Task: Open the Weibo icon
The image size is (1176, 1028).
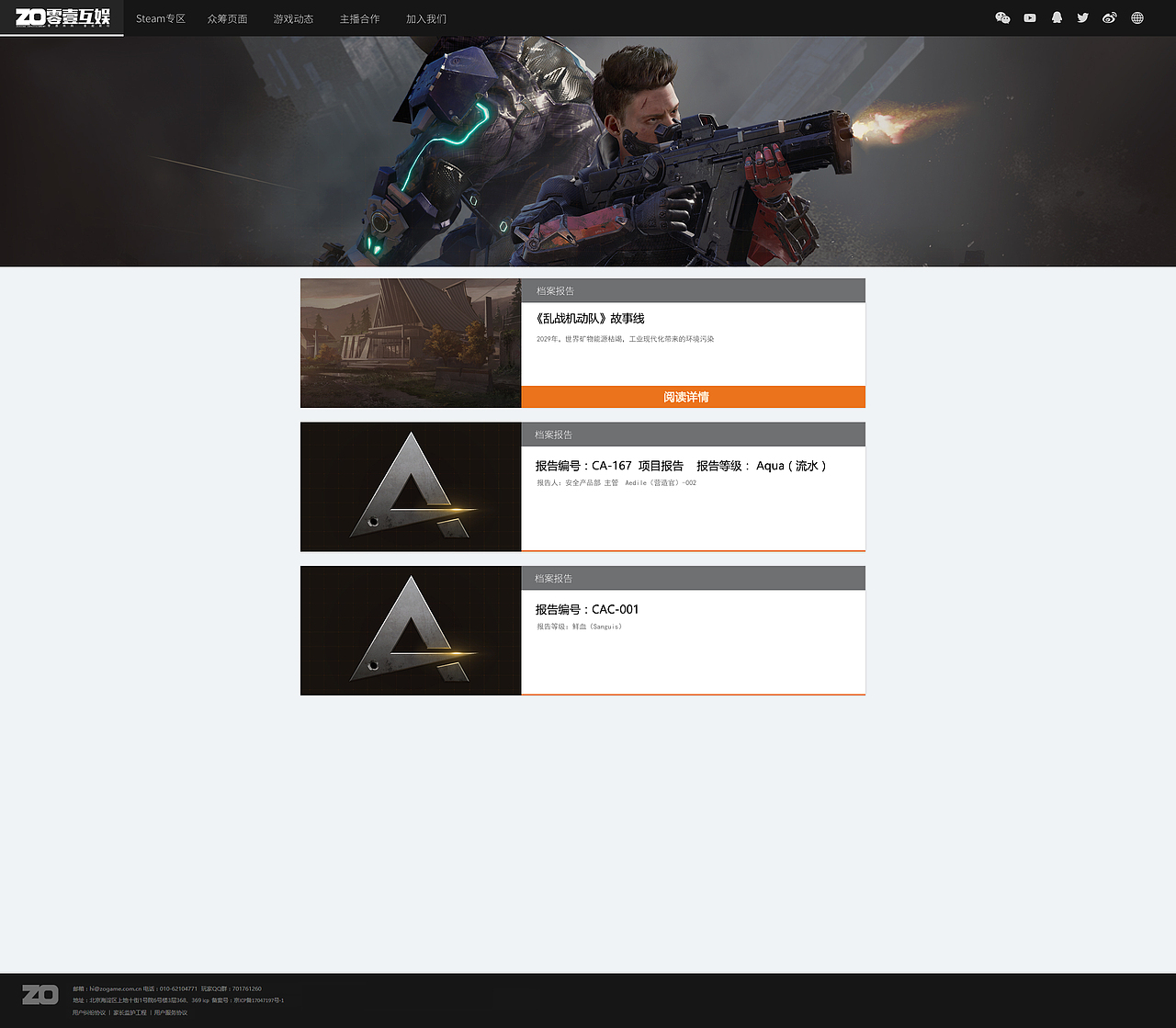Action: coord(1110,17)
